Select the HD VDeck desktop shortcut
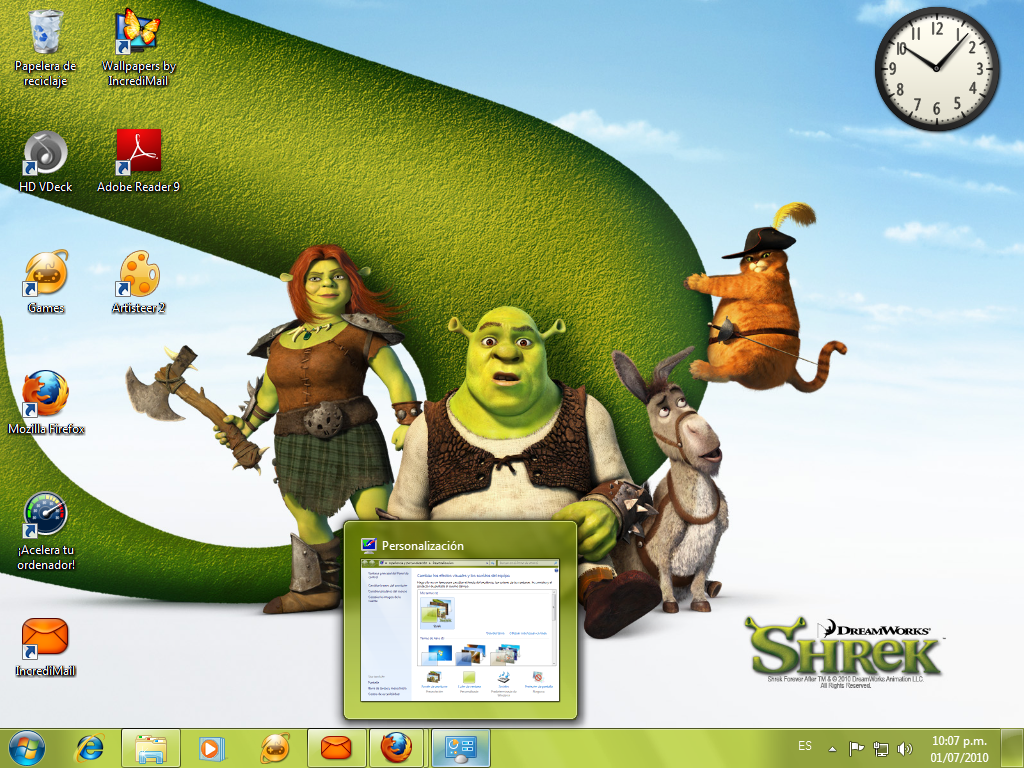The height and width of the screenshot is (768, 1024). click(x=45, y=161)
